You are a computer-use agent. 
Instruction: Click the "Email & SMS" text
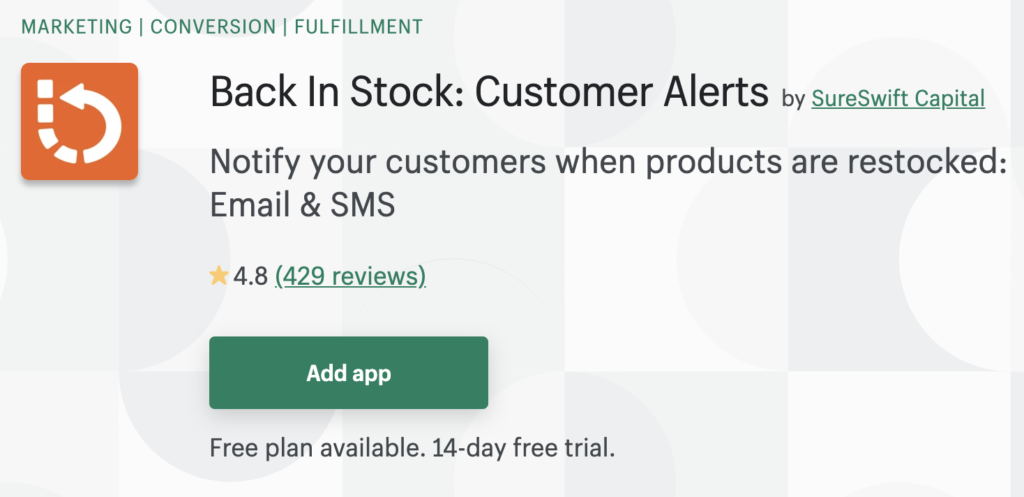(302, 205)
